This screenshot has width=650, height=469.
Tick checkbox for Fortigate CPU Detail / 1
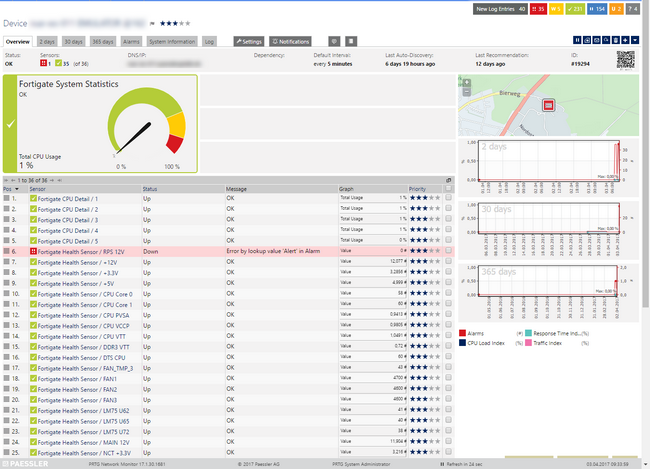point(449,198)
